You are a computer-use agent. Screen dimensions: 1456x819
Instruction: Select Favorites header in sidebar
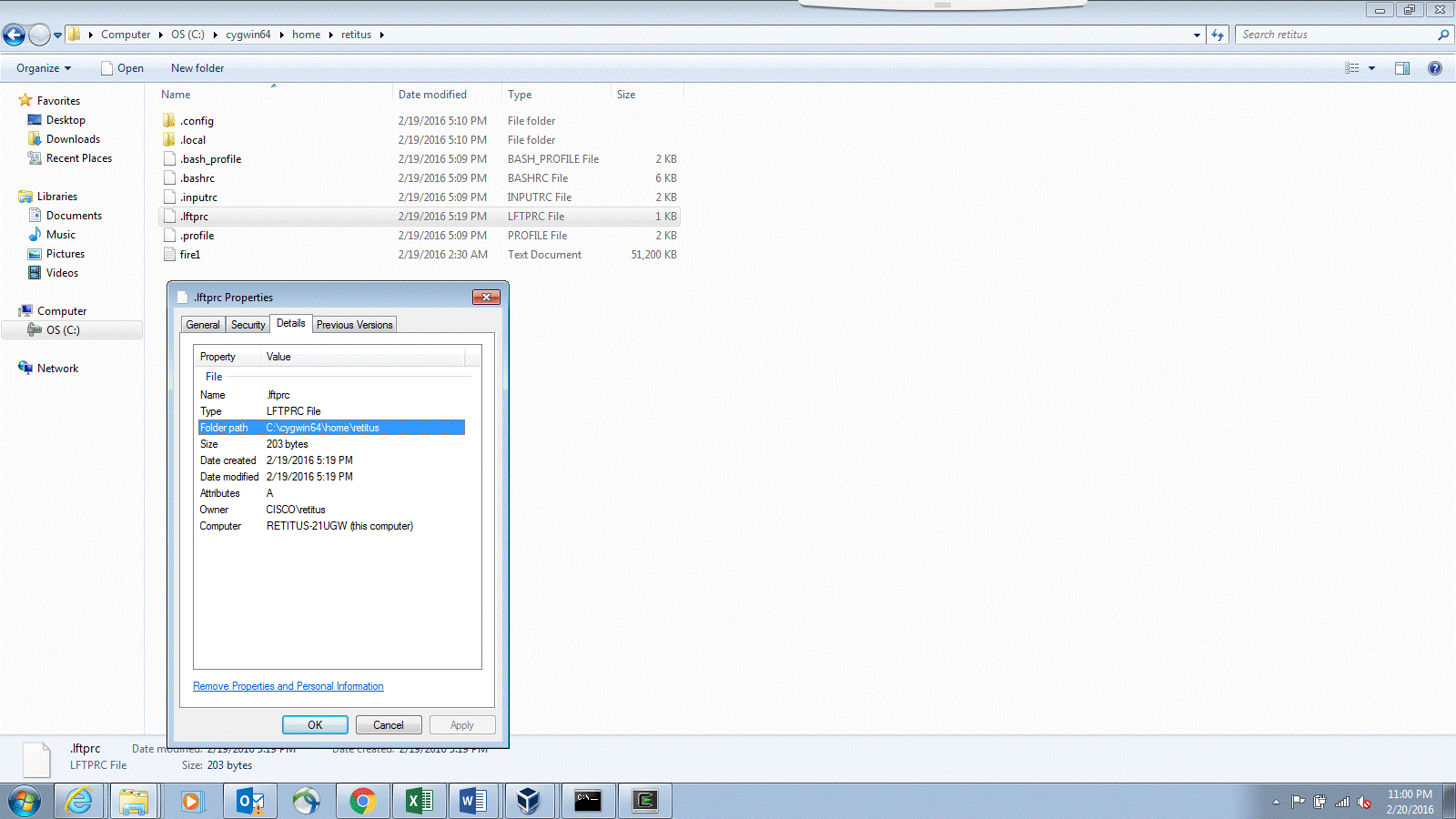coord(58,101)
